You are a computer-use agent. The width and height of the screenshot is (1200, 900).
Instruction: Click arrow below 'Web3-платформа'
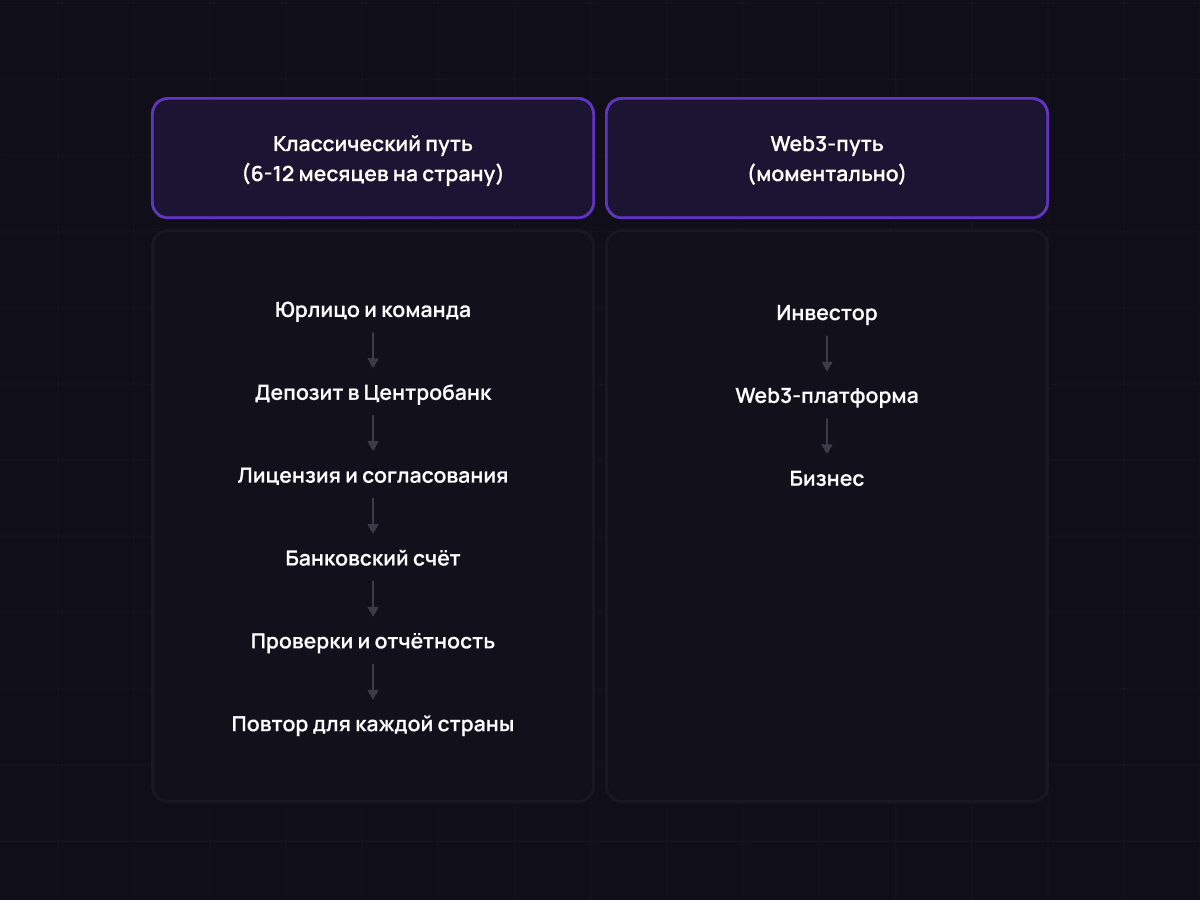[x=826, y=437]
